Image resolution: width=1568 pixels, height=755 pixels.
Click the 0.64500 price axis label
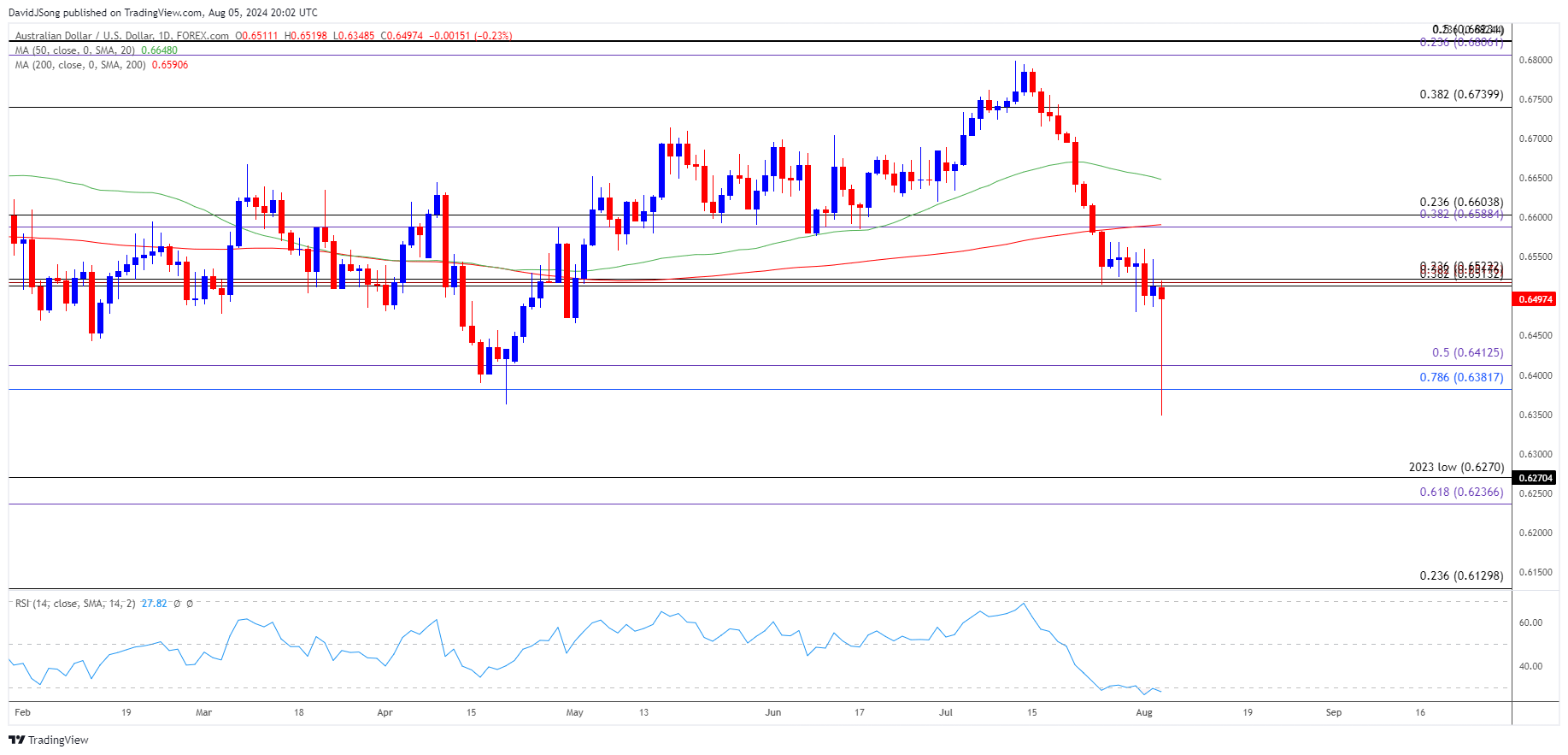pyautogui.click(x=1536, y=335)
